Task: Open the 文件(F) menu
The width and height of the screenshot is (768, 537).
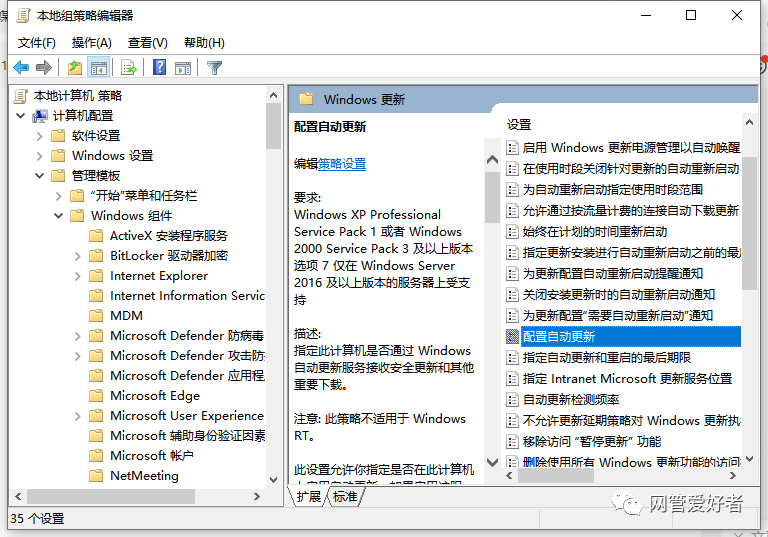Action: [x=37, y=43]
